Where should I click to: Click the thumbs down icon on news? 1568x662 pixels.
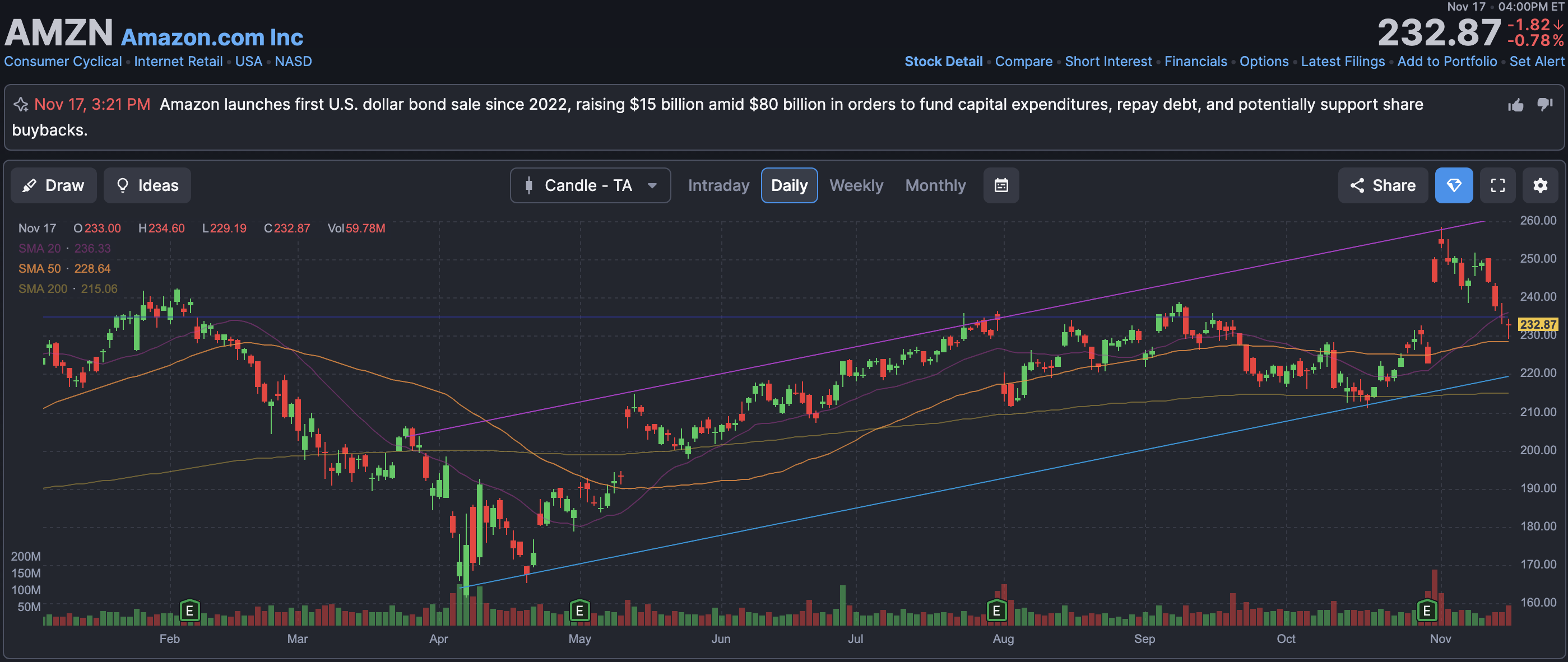[1545, 104]
